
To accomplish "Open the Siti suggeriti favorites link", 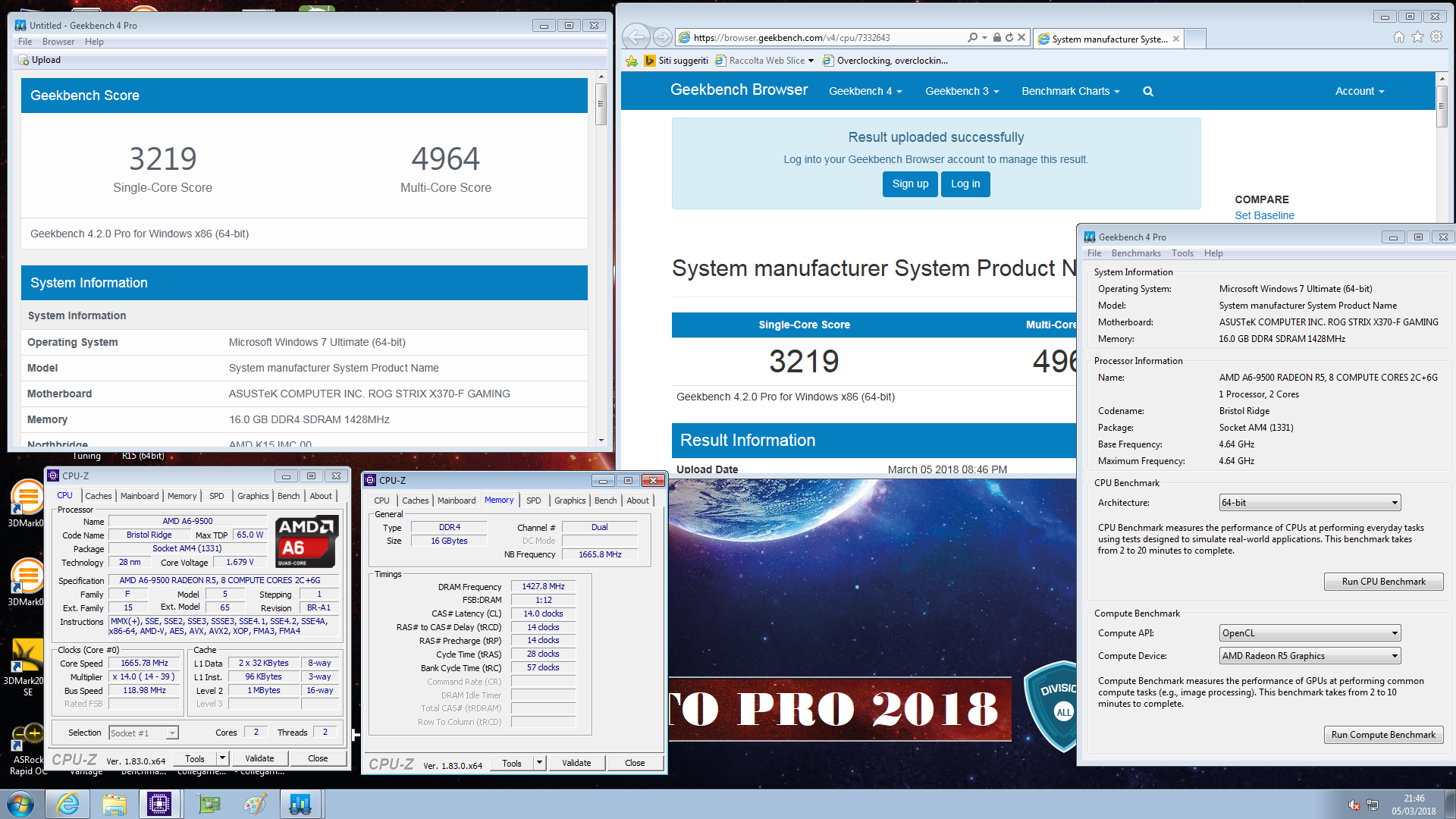I will (x=676, y=61).
